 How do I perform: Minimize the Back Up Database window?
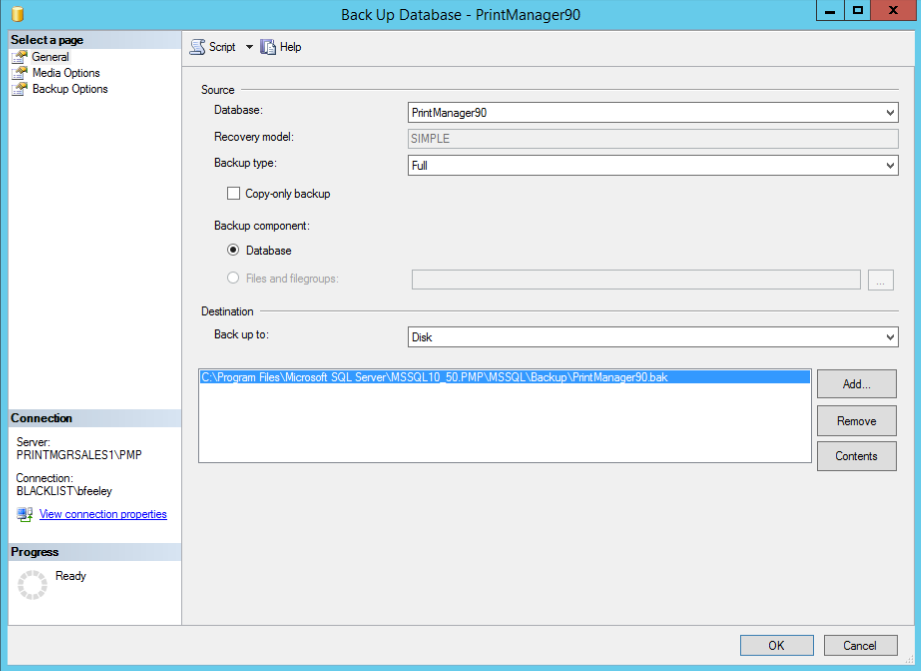tap(830, 11)
